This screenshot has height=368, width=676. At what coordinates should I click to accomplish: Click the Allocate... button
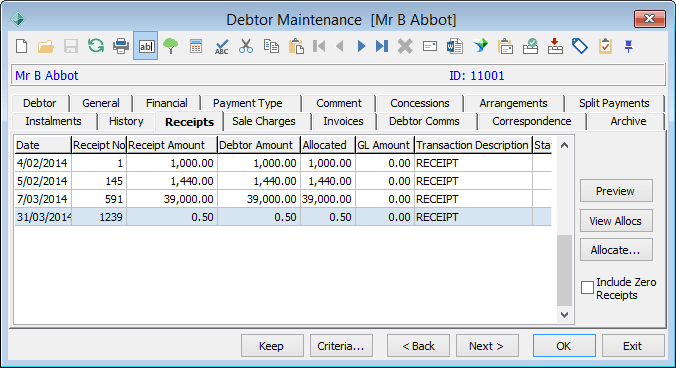click(x=616, y=250)
